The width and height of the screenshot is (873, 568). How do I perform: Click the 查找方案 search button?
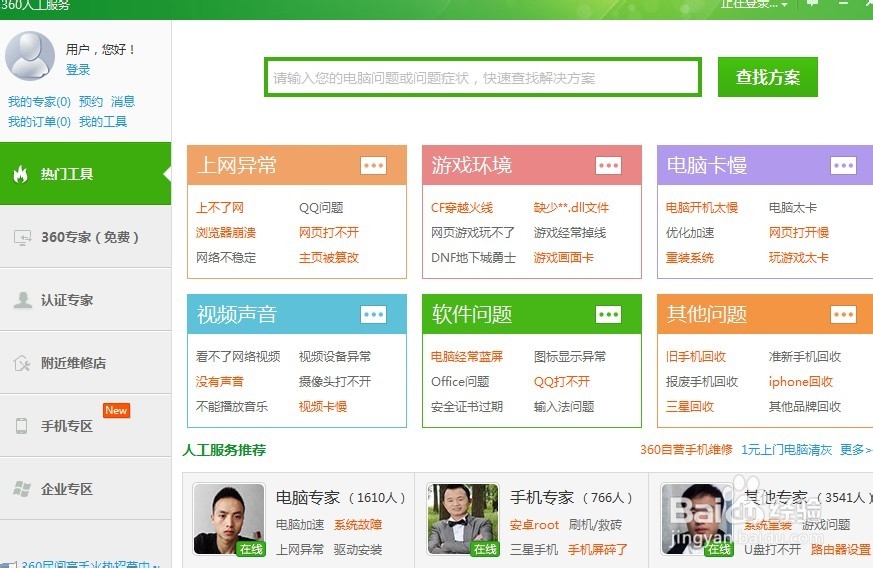coord(768,77)
